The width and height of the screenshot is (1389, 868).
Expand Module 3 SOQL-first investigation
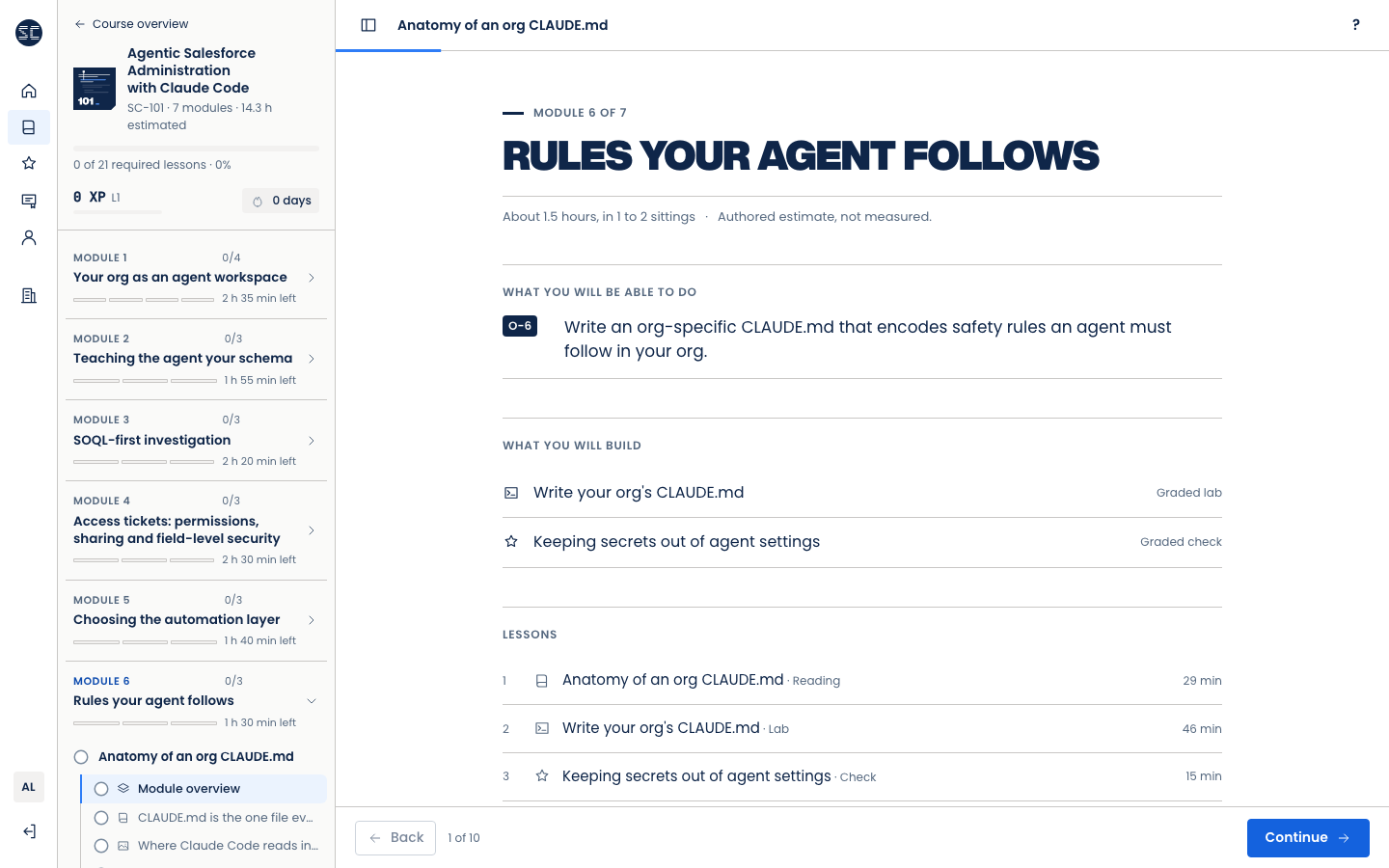[x=196, y=440]
